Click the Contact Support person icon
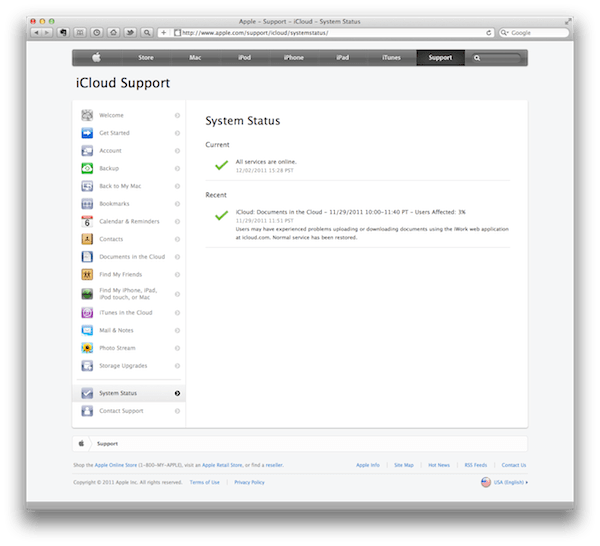Screen dimensions: 600x546 click(87, 411)
